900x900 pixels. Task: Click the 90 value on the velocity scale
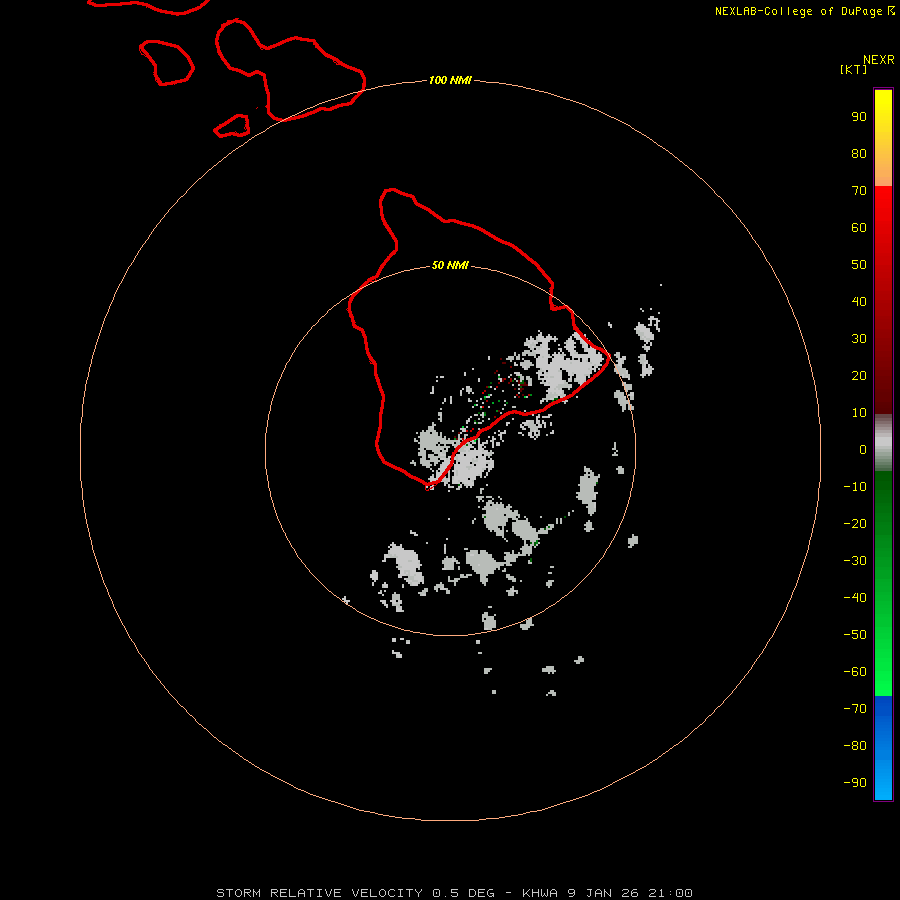[x=859, y=117]
